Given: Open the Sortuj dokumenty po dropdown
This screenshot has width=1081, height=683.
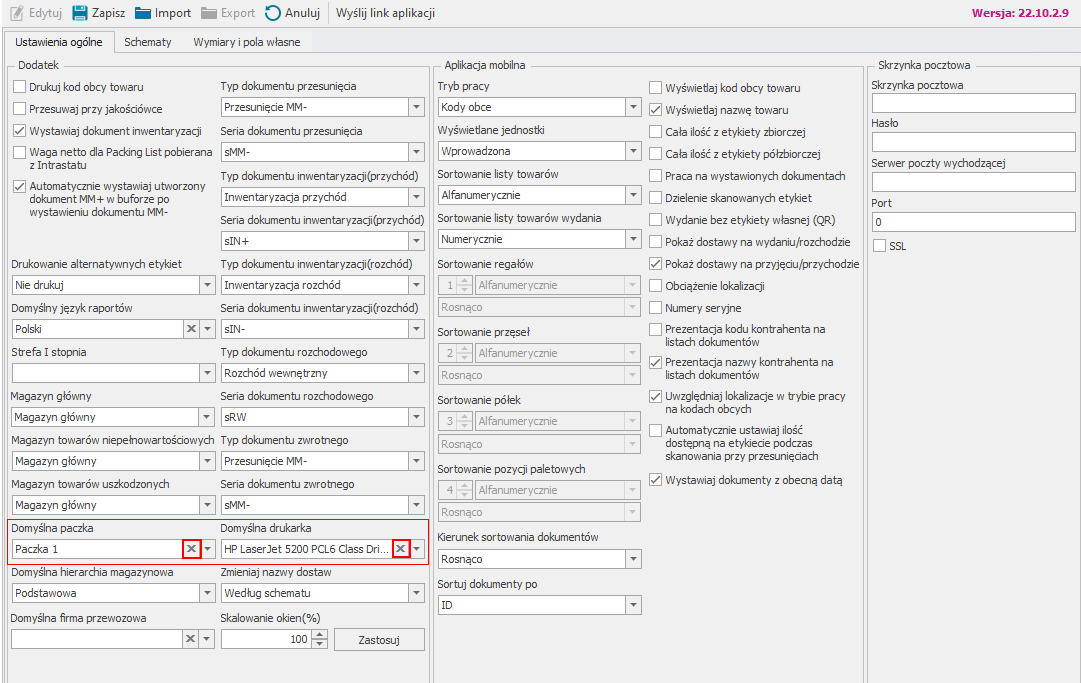Looking at the screenshot, I should point(632,605).
